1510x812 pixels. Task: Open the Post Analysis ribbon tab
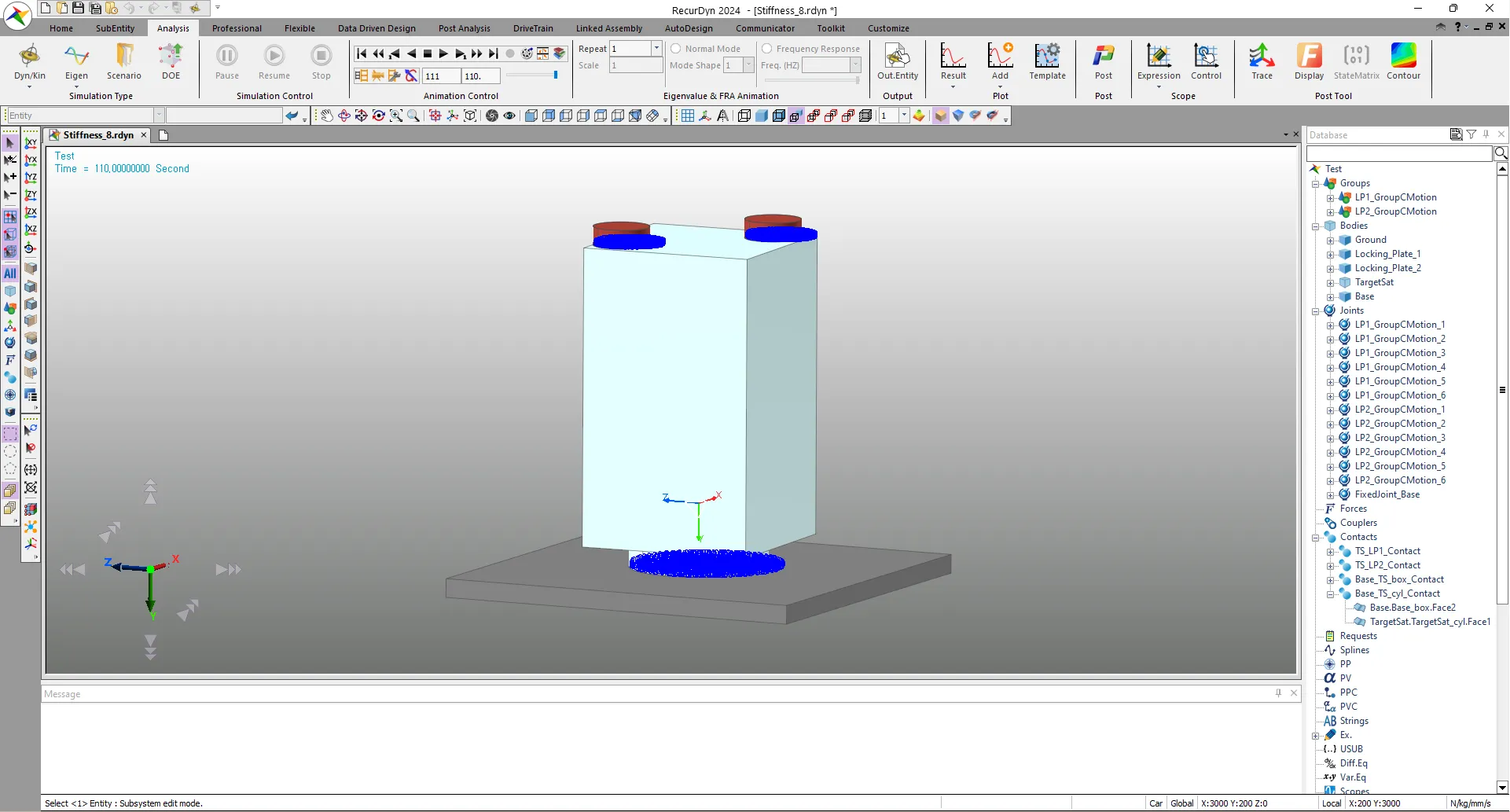click(x=464, y=28)
